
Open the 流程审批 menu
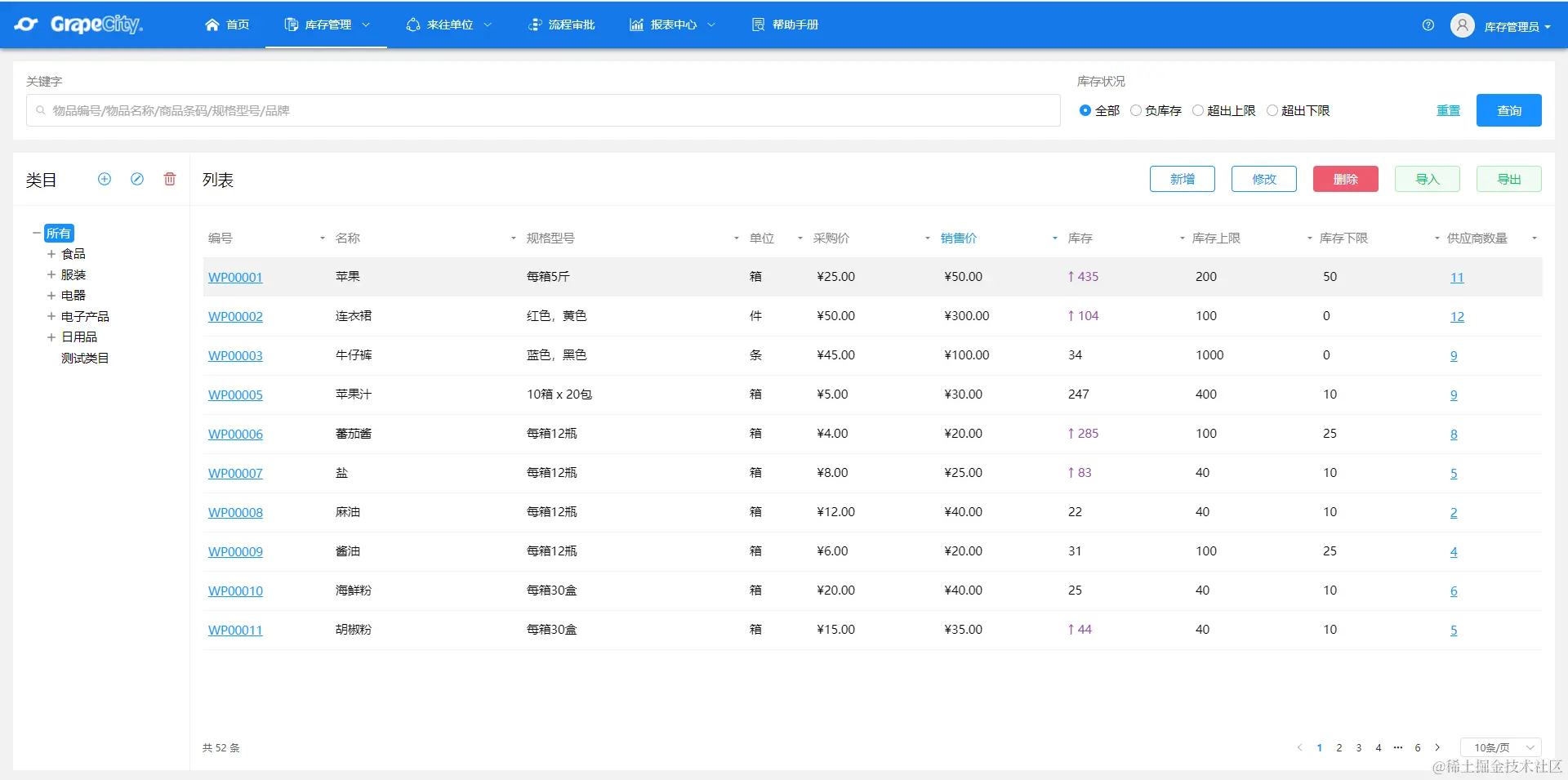pos(562,25)
